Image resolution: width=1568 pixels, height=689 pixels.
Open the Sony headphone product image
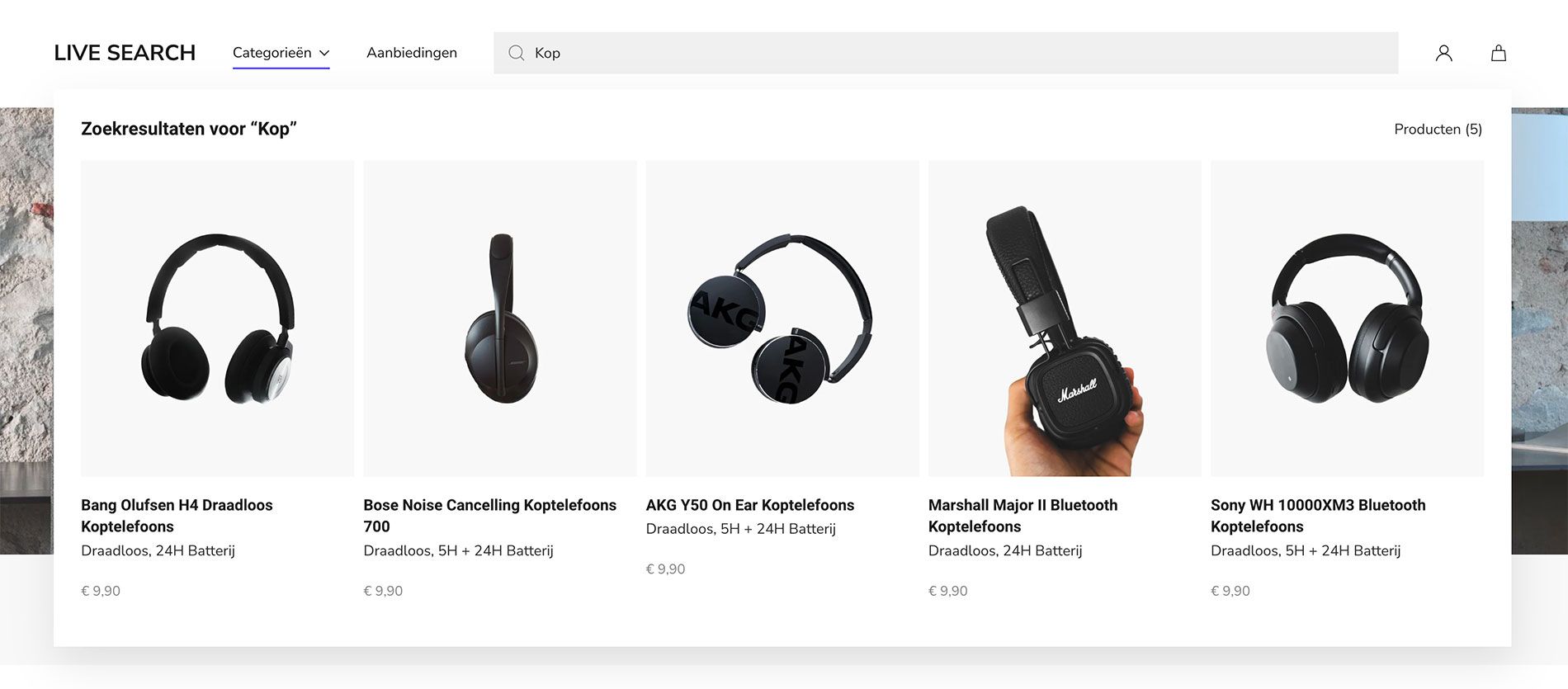point(1347,319)
